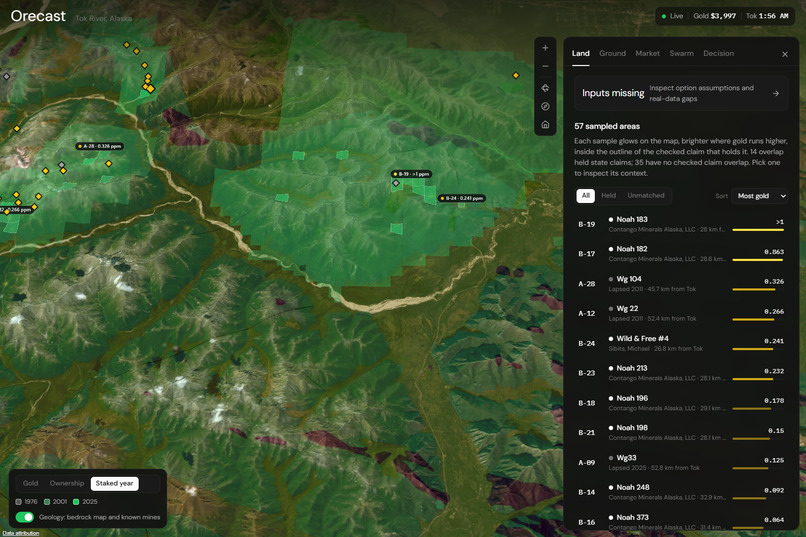Reset map orientation with compass icon
Screen dimensions: 806x537
(x=545, y=106)
